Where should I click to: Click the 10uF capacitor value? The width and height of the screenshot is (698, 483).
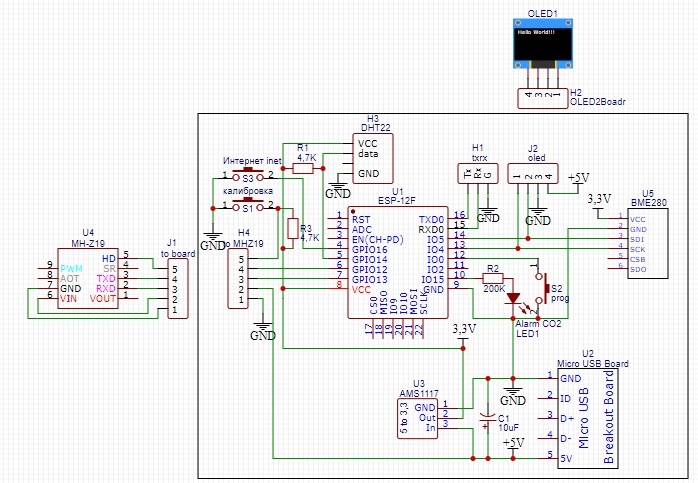[x=508, y=428]
